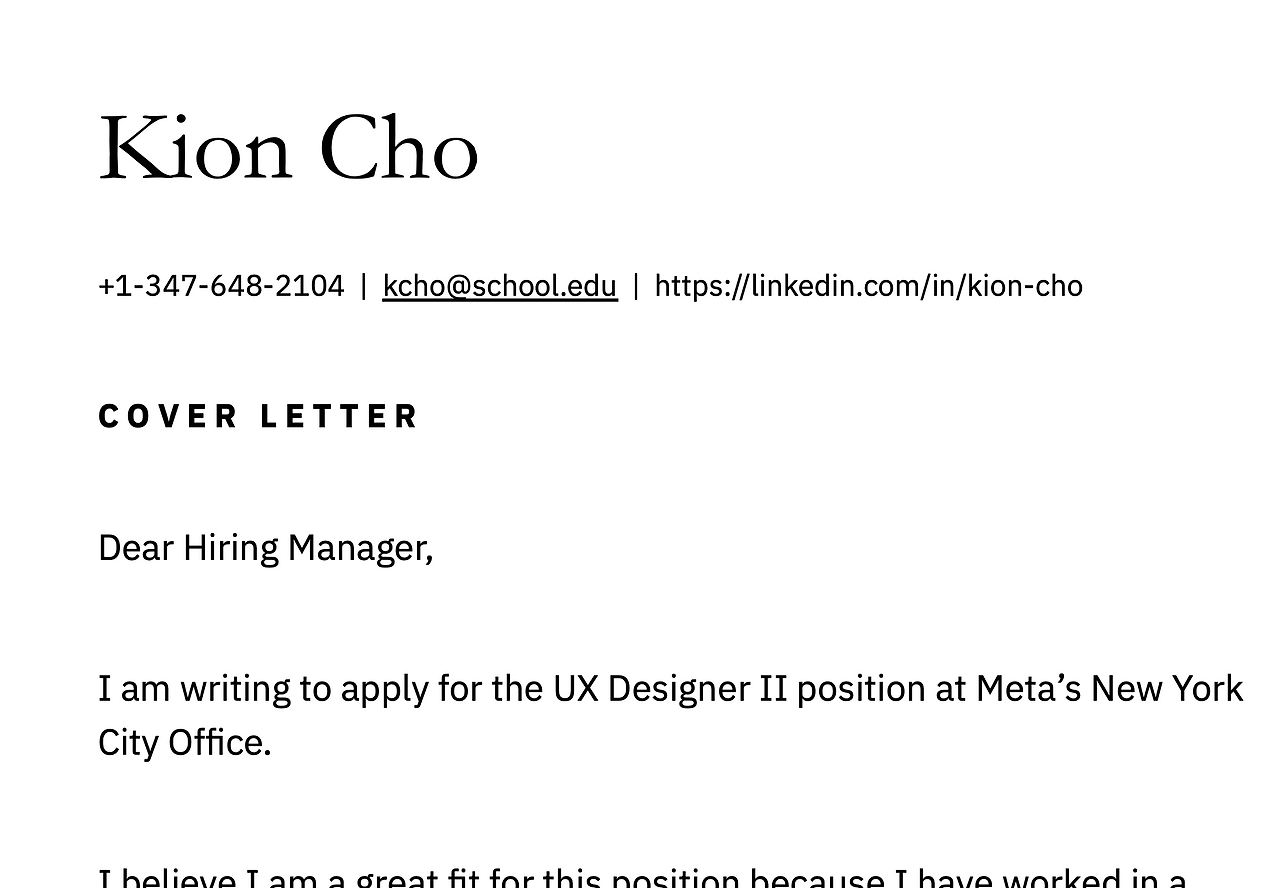
Task: Click the phone number +1-347-648-2104
Action: tap(221, 286)
